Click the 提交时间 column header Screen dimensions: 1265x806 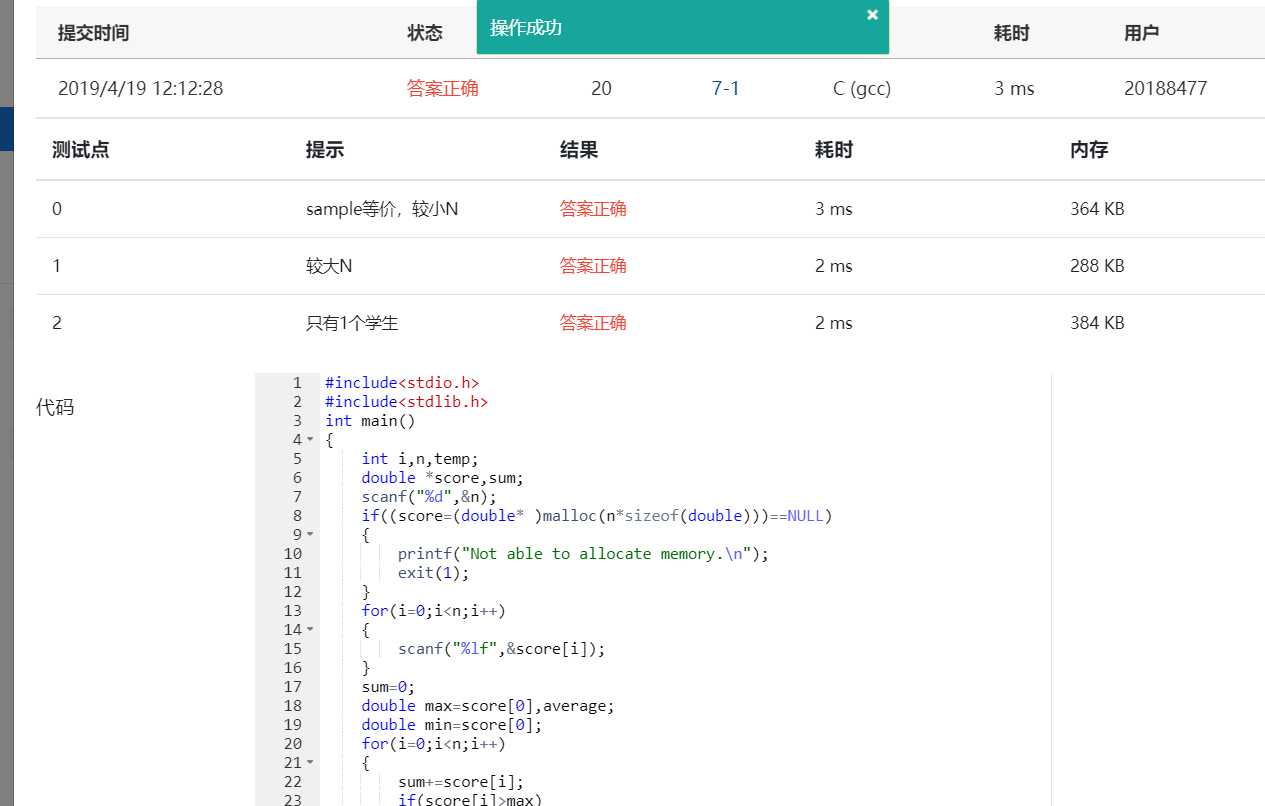point(93,33)
